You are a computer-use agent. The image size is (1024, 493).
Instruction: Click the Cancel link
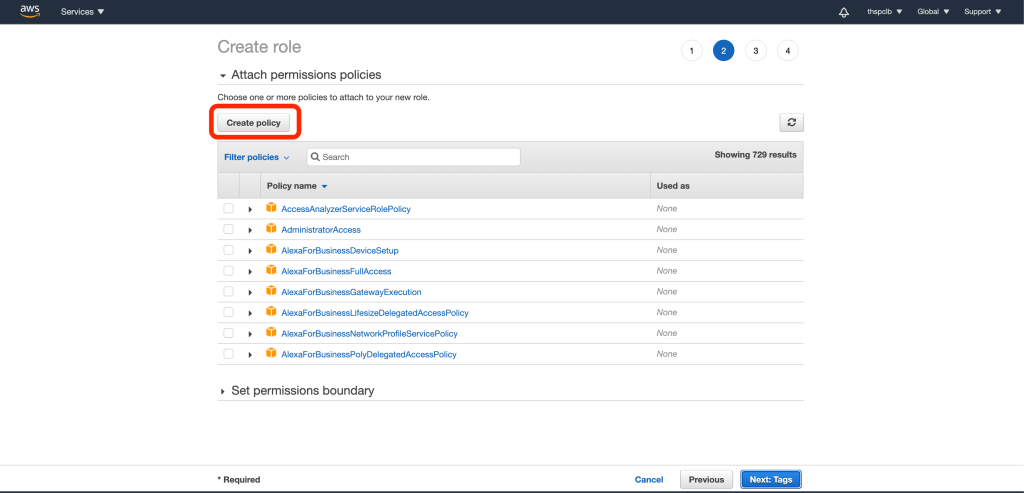point(649,479)
